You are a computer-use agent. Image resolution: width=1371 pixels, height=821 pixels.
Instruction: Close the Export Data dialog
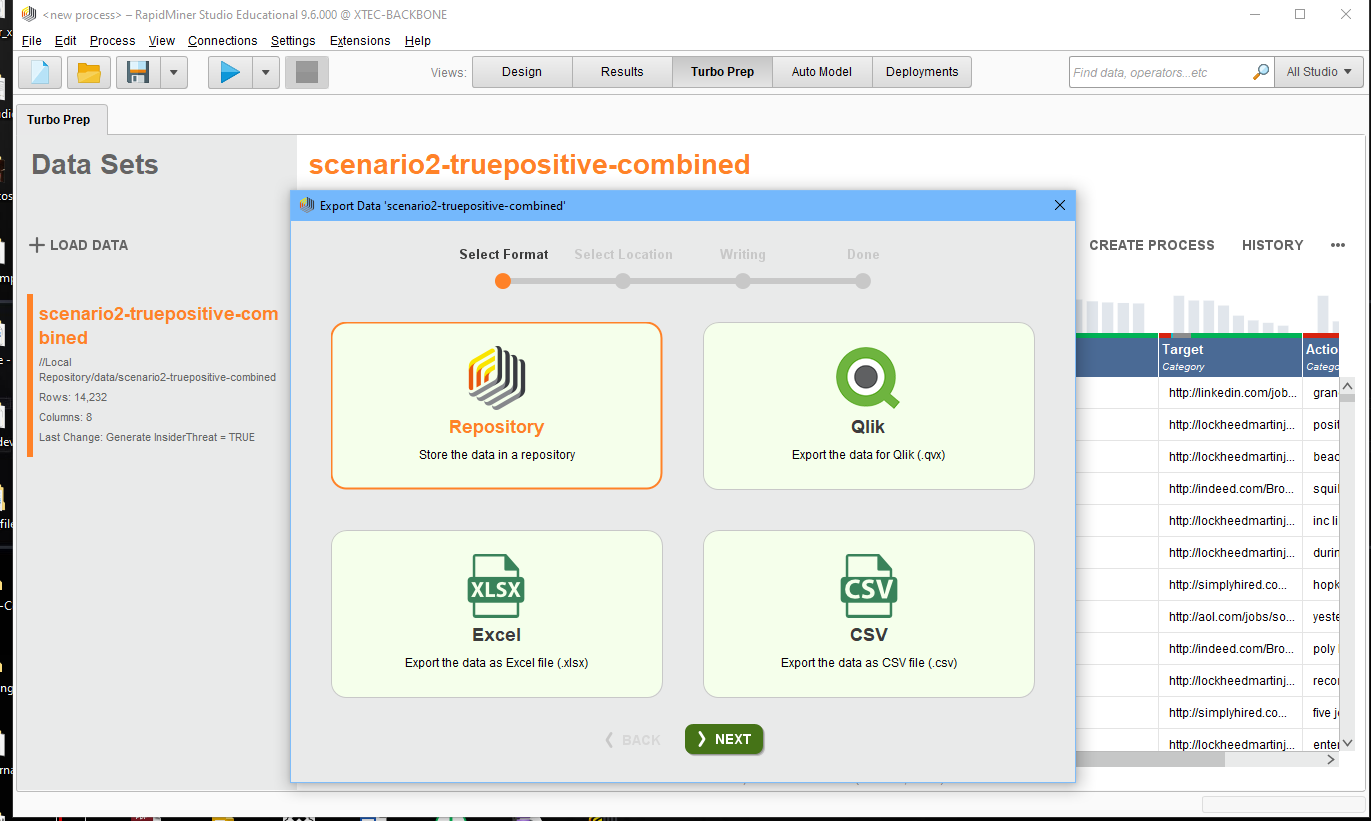(1060, 205)
